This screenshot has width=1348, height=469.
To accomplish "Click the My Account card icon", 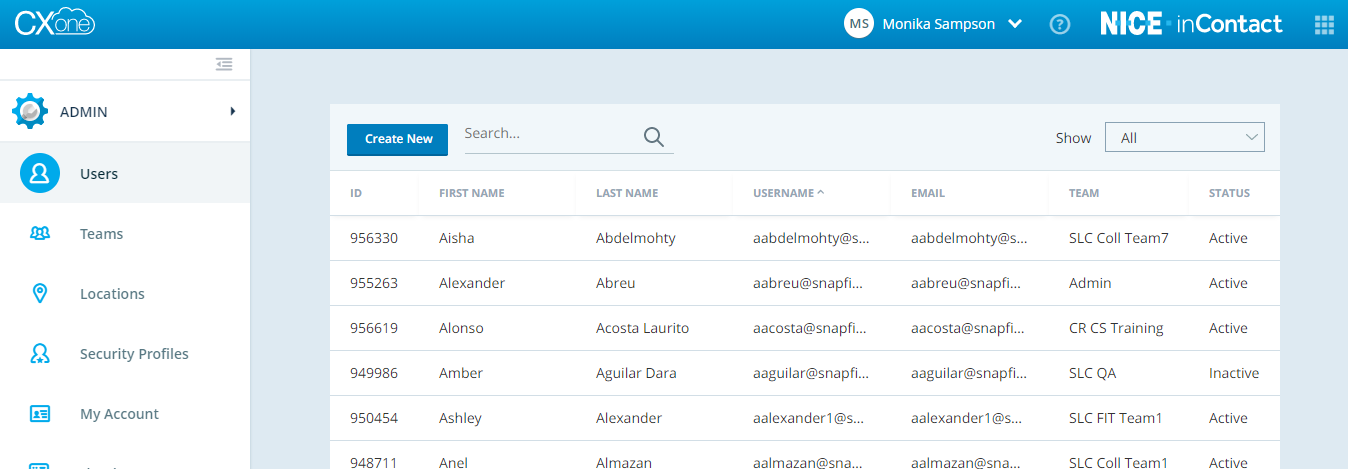I will [40, 414].
